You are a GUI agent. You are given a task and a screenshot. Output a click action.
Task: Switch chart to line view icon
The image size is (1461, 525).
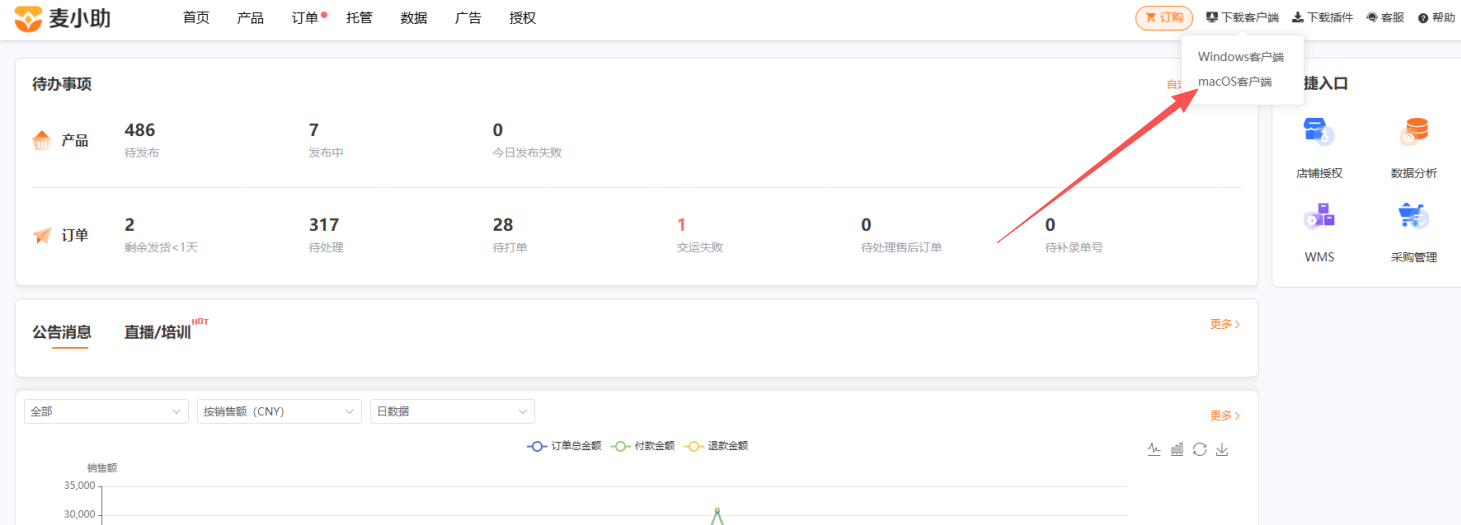click(1154, 449)
